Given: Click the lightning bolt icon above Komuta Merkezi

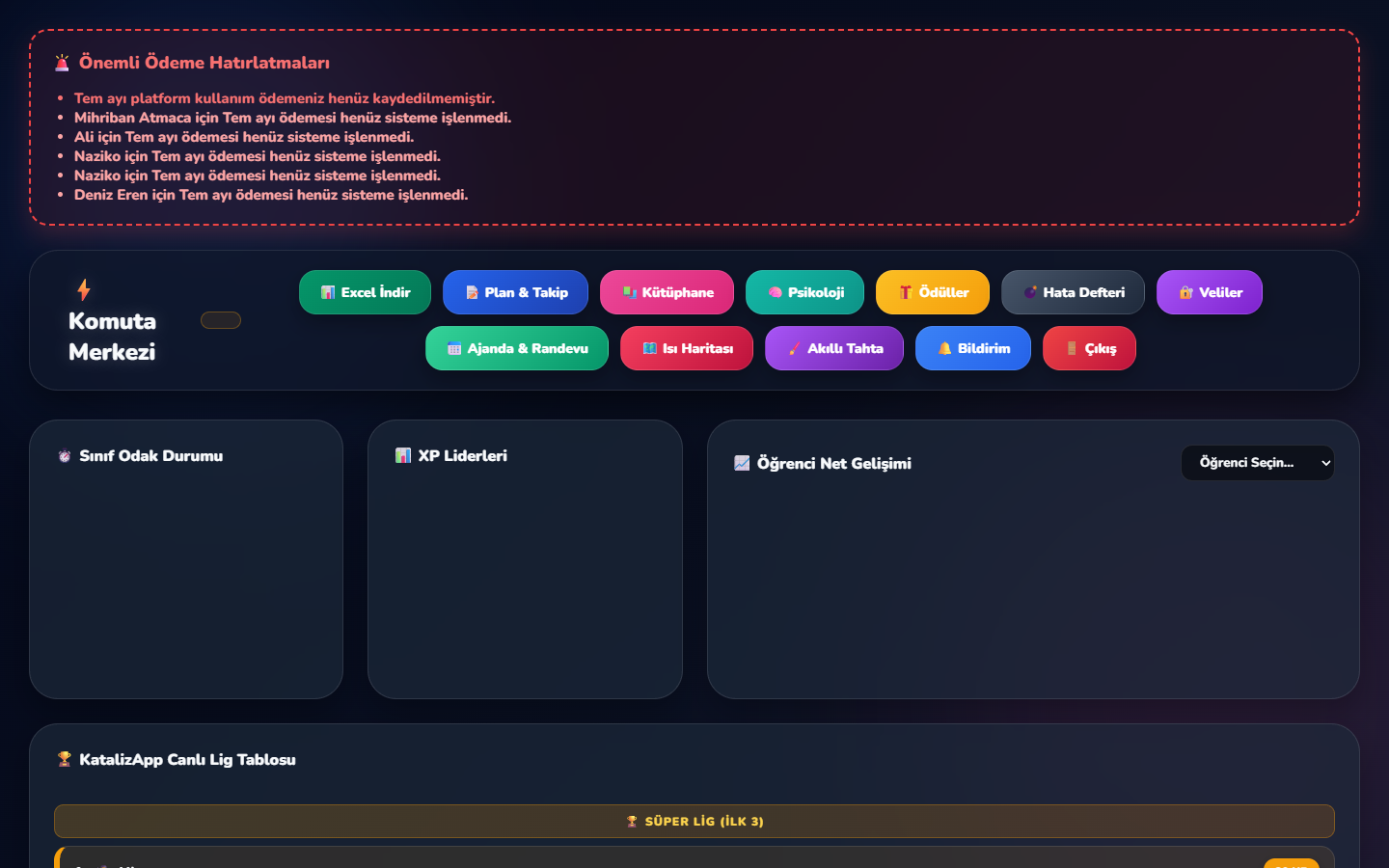Looking at the screenshot, I should tap(84, 289).
